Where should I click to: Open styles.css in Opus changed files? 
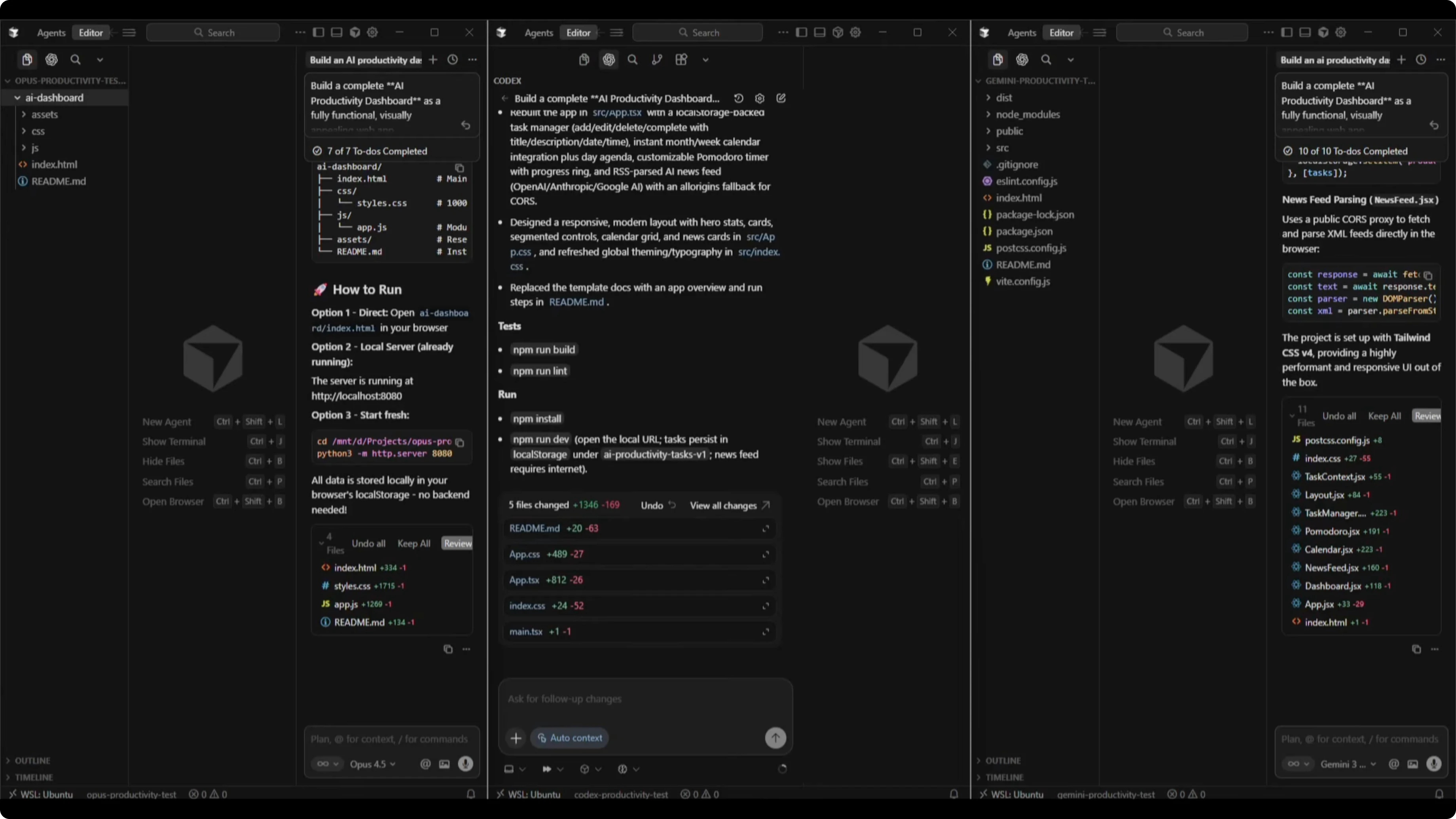(352, 586)
